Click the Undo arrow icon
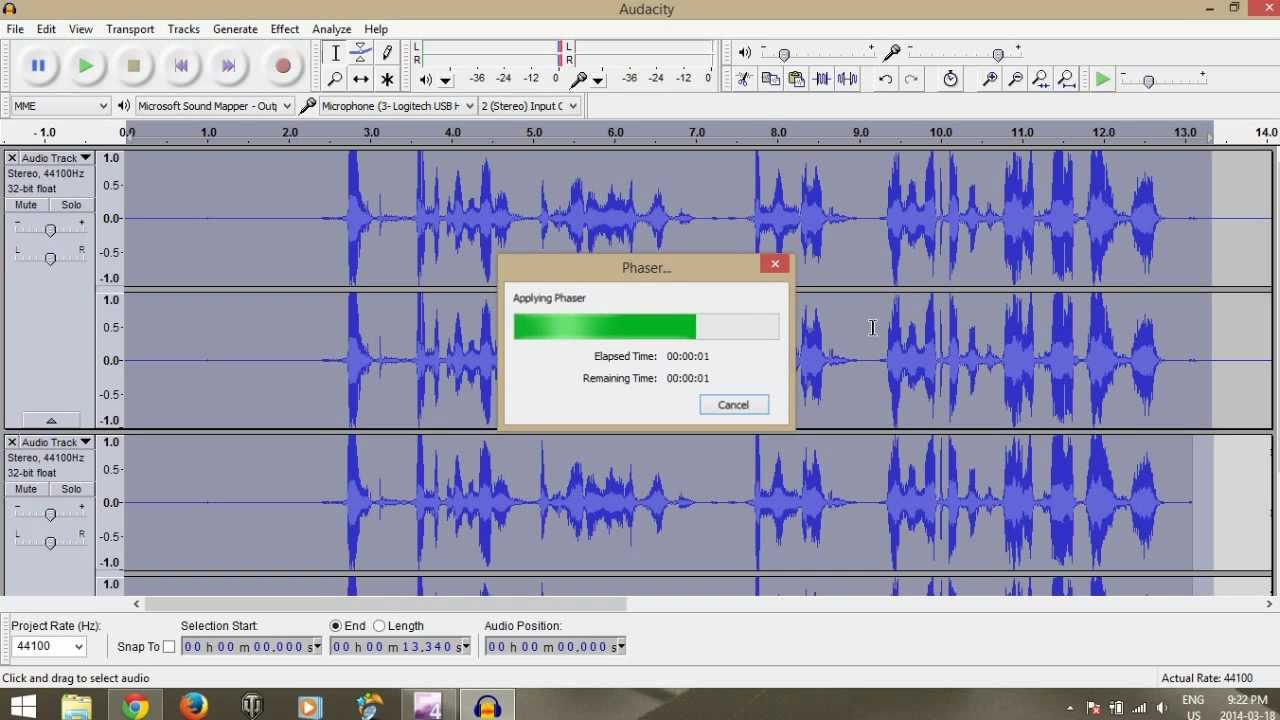 tap(885, 79)
